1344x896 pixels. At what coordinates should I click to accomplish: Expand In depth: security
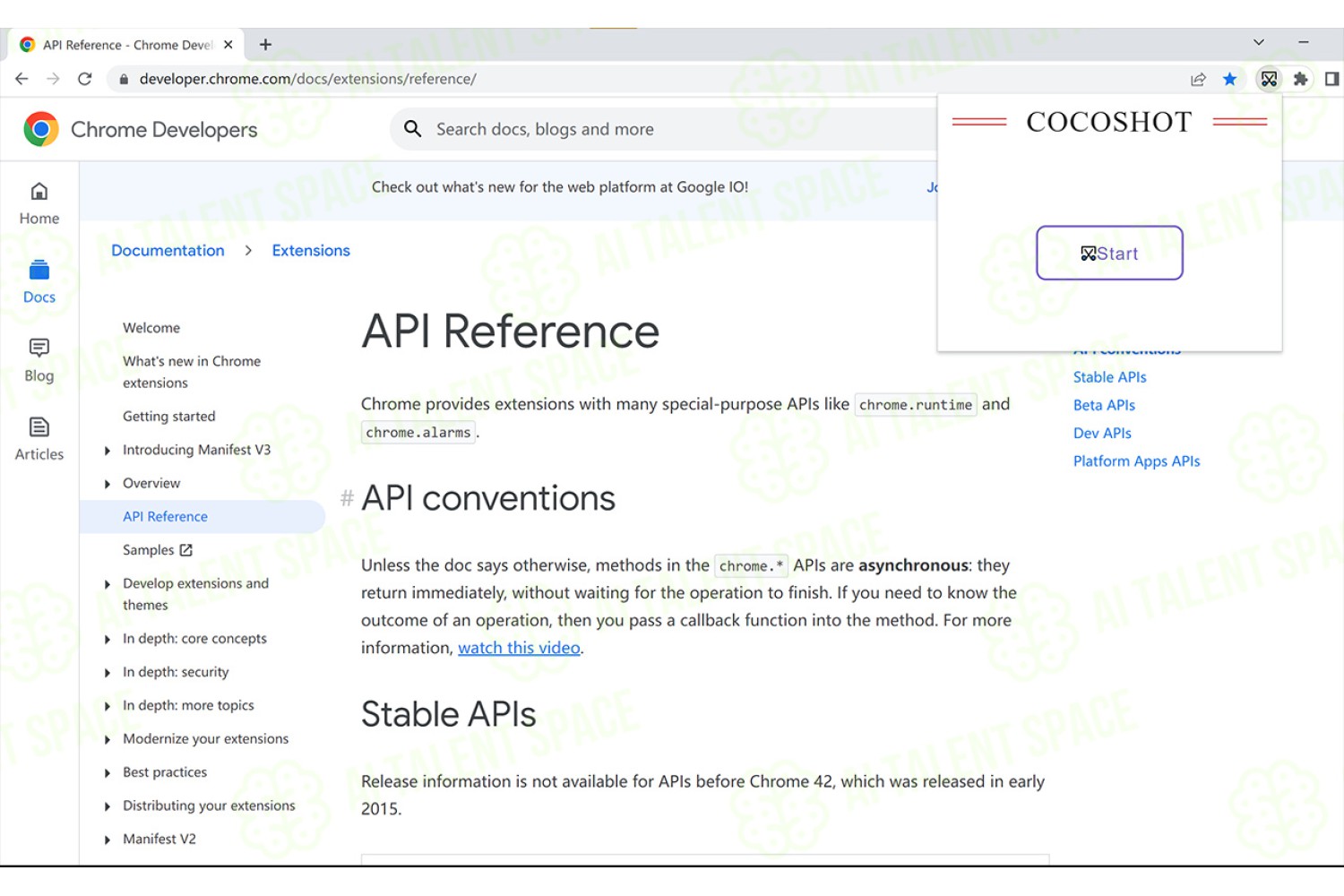[x=108, y=673]
